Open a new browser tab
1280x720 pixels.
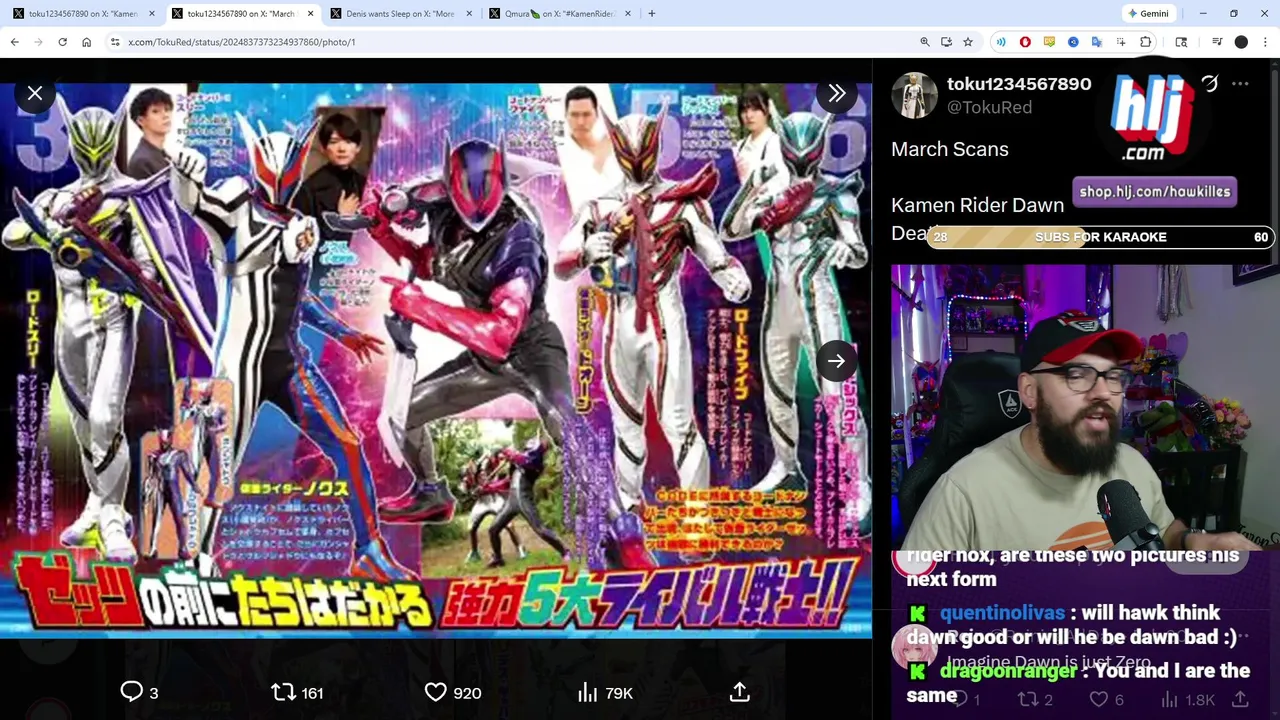pos(652,14)
